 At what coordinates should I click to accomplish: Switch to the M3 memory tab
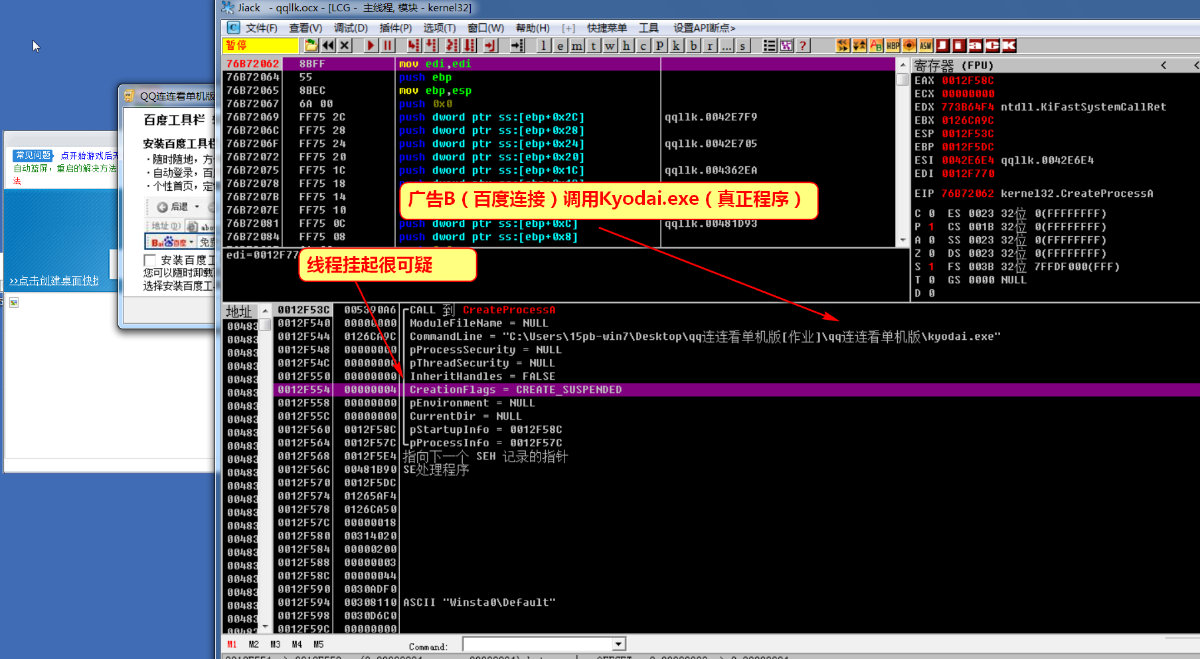(275, 645)
